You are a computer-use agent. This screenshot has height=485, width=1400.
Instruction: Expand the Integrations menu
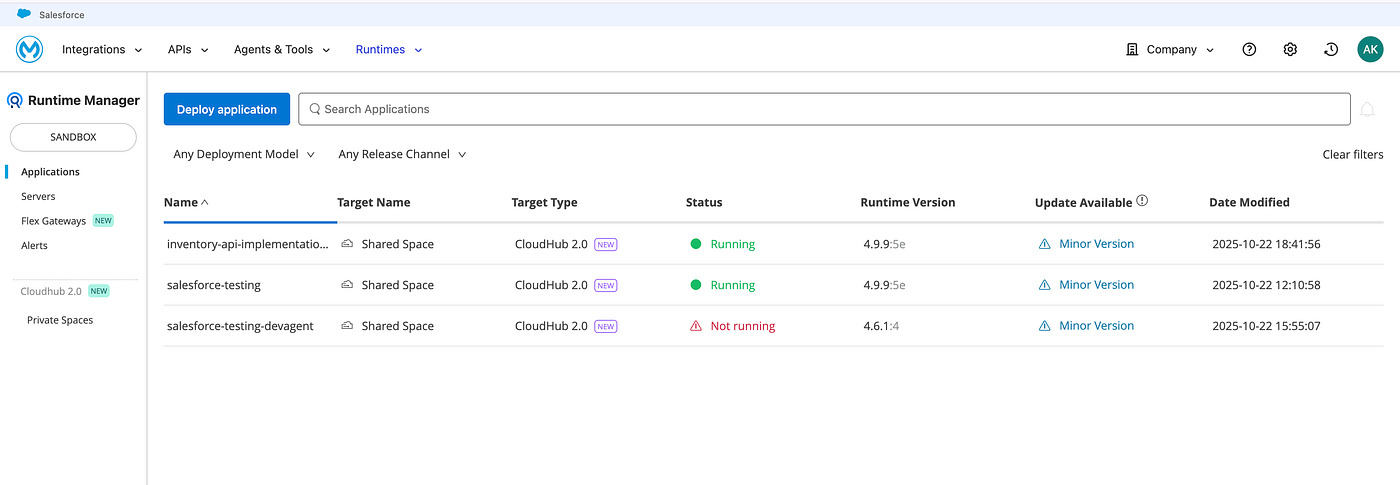[102, 49]
